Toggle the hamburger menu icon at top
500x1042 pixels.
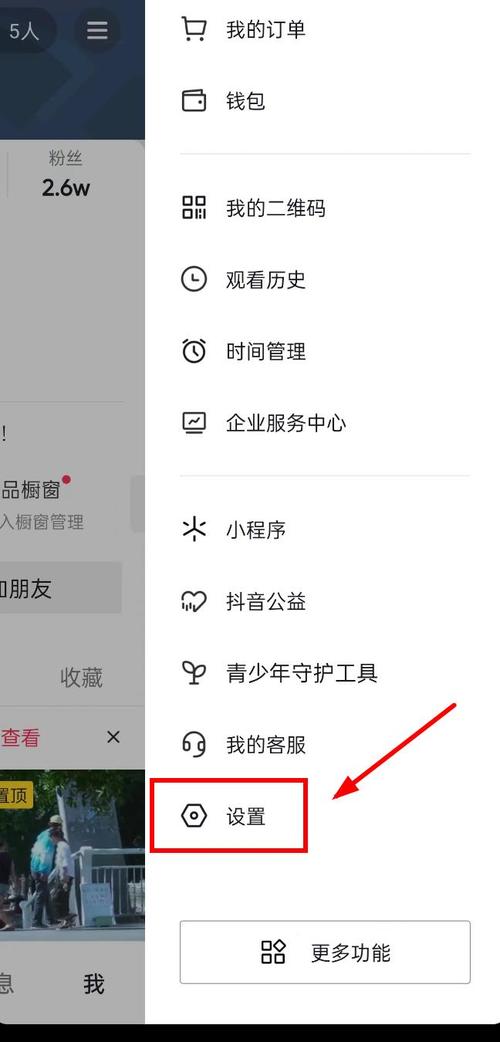[97, 30]
